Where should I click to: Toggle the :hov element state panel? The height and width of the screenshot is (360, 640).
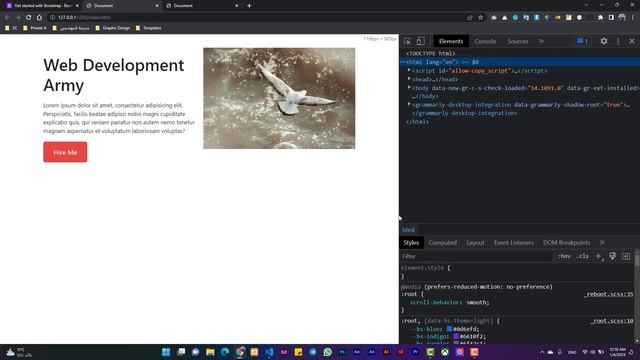(564, 256)
